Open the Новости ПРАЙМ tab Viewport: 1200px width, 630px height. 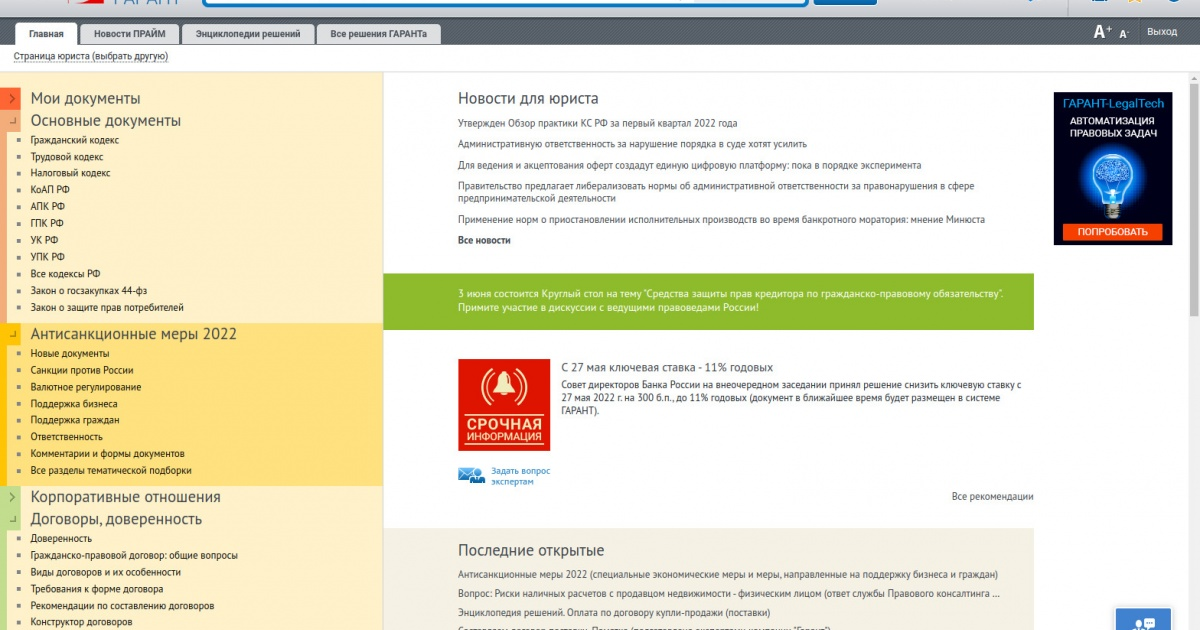click(x=130, y=34)
